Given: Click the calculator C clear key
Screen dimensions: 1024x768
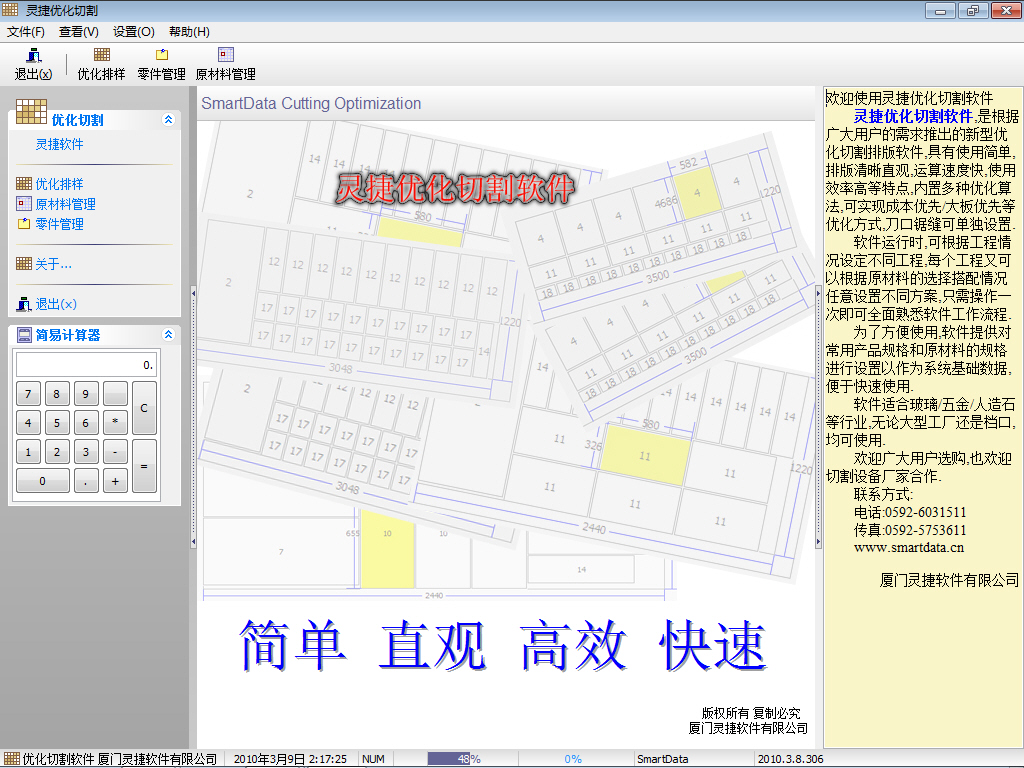Looking at the screenshot, I should pos(144,408).
